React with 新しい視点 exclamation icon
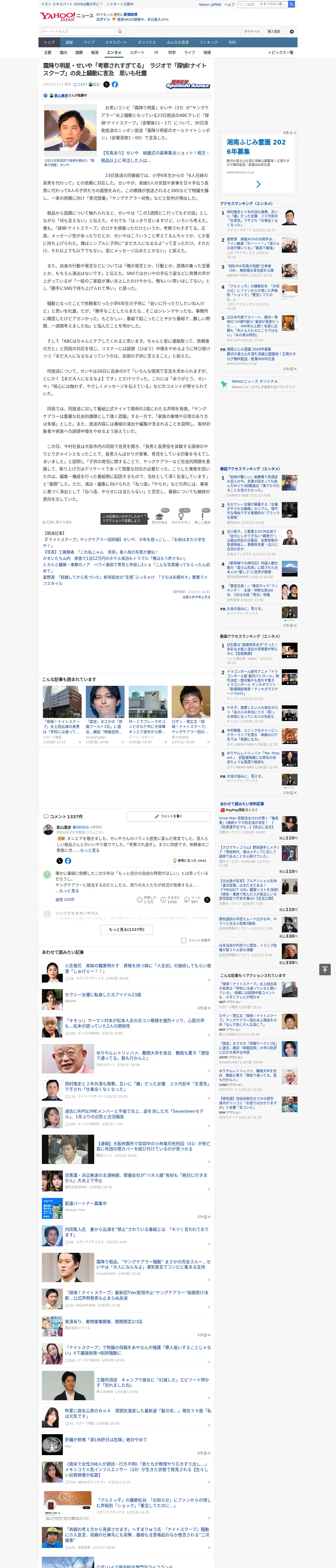 point(203,517)
